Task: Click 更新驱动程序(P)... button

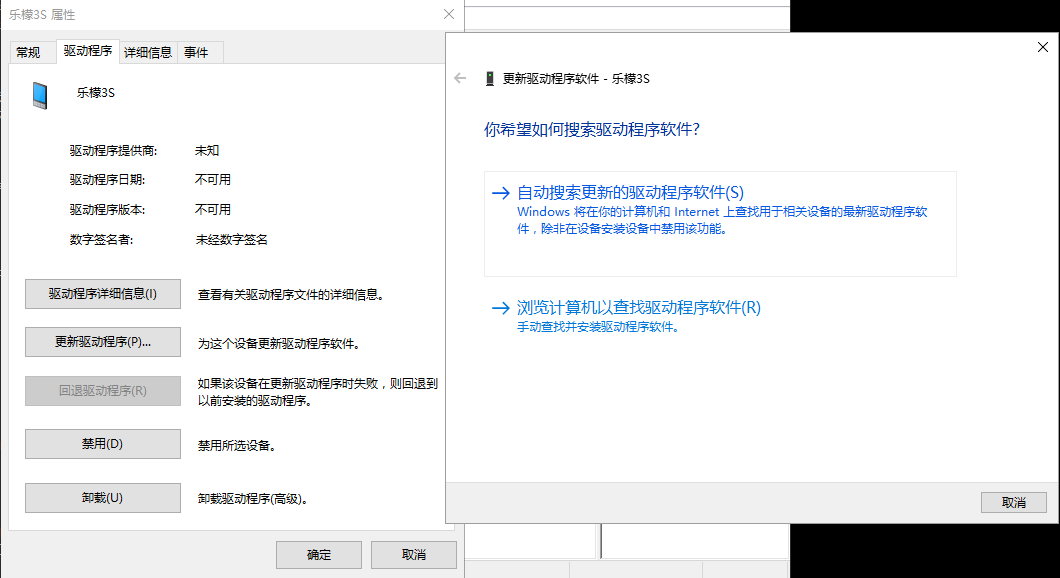Action: tap(103, 342)
